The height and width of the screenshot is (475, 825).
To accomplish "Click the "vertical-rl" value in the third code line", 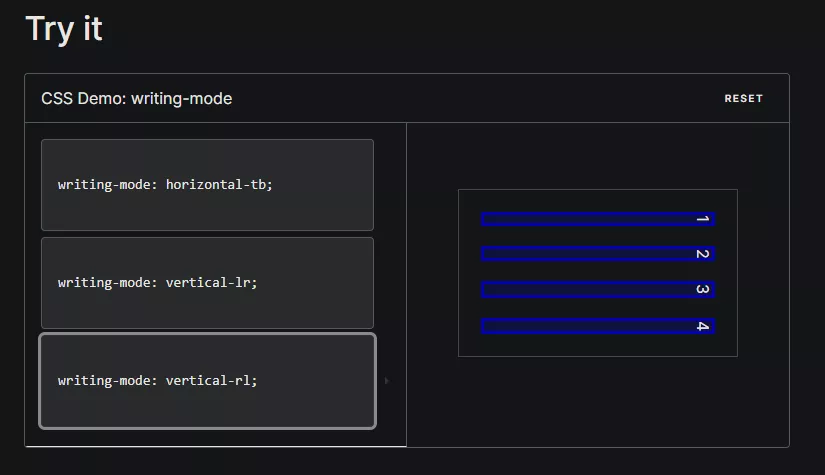I will click(208, 381).
